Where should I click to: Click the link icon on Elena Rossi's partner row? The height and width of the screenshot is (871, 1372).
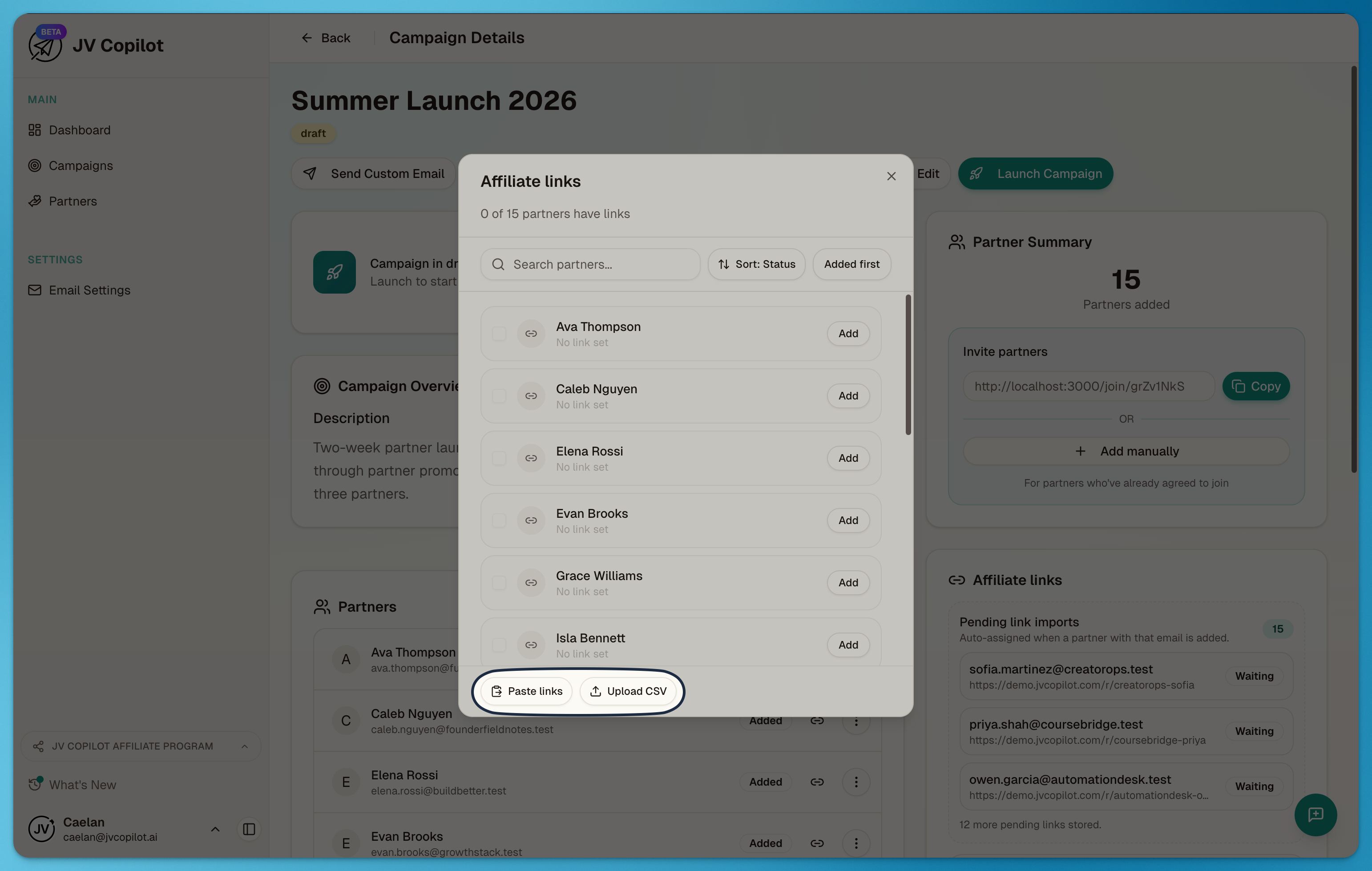[817, 782]
